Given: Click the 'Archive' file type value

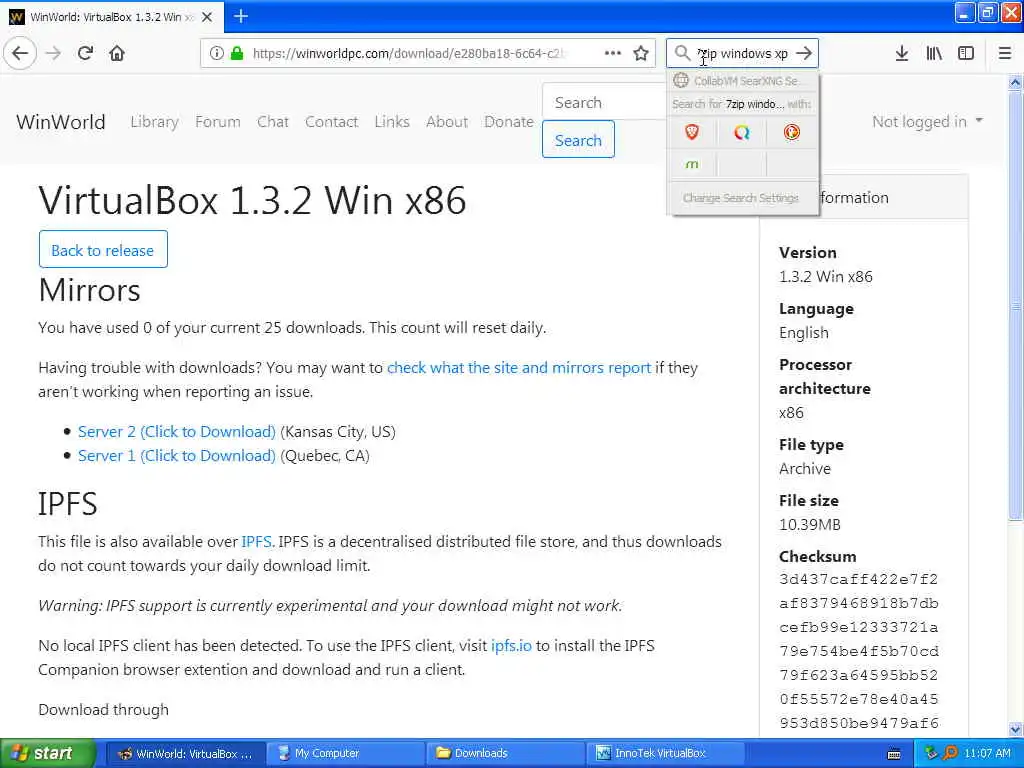Looking at the screenshot, I should pos(805,469).
